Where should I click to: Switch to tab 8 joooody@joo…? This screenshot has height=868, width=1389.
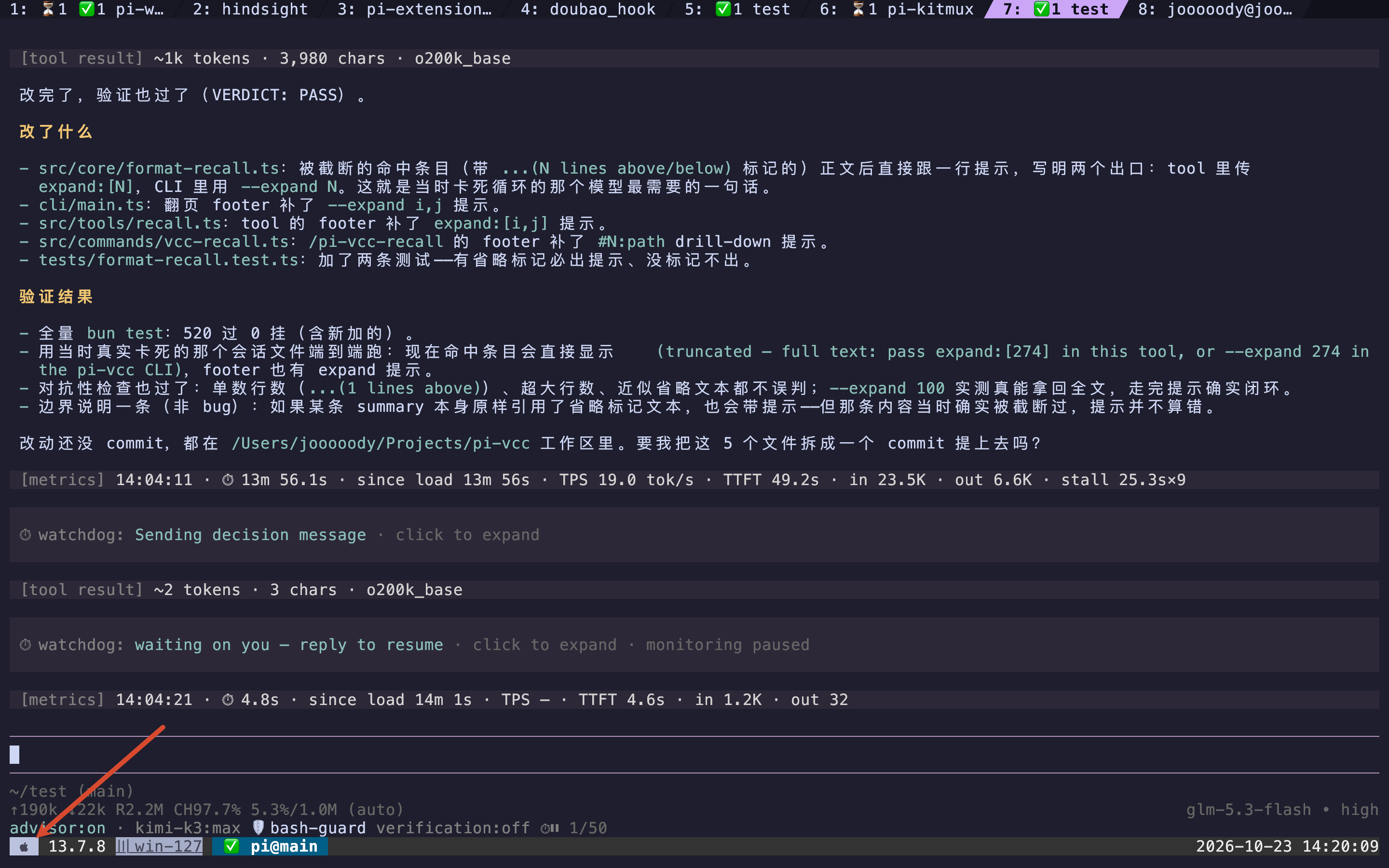[1215, 9]
